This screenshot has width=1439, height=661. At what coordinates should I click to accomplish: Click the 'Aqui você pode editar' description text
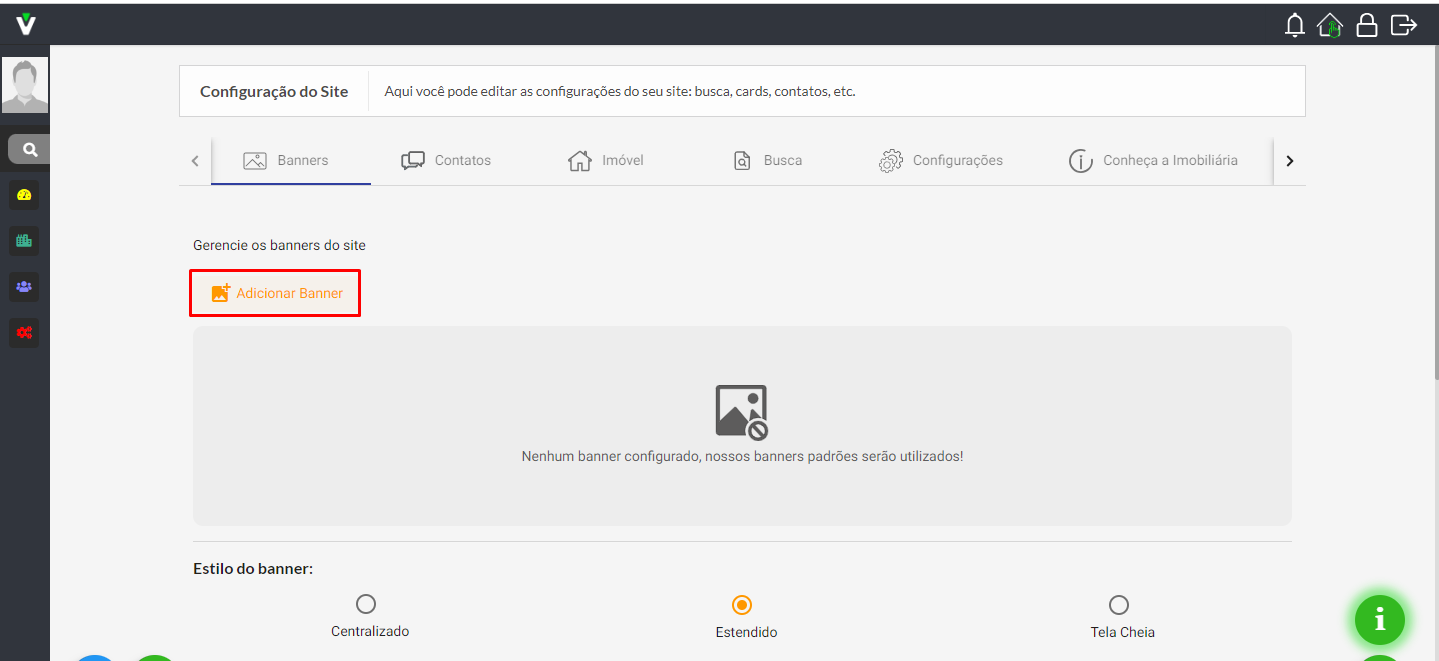click(x=620, y=91)
